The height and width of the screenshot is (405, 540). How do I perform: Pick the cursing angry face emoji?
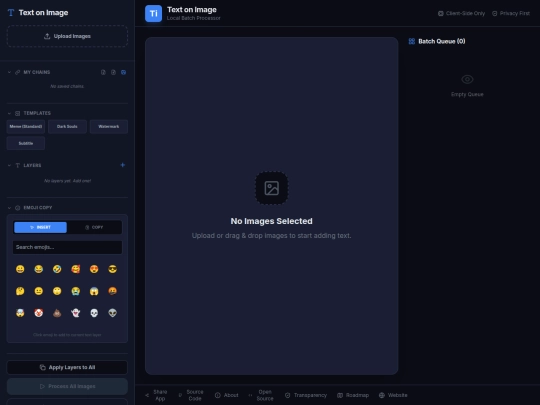[113, 291]
